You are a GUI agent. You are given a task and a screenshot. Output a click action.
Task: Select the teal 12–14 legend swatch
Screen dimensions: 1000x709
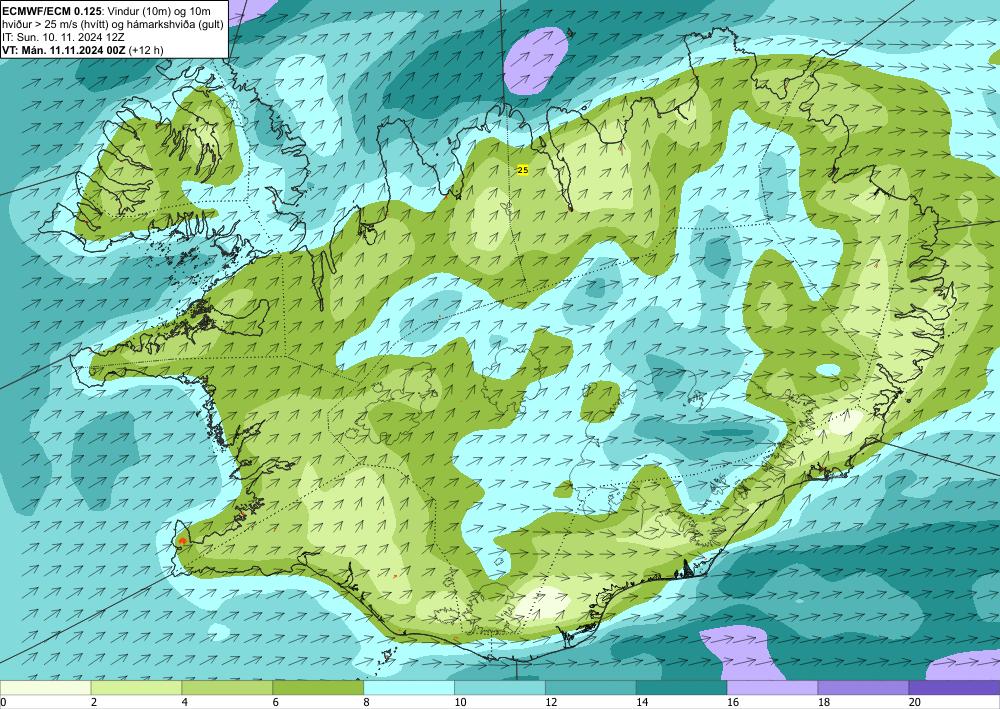[x=591, y=687]
